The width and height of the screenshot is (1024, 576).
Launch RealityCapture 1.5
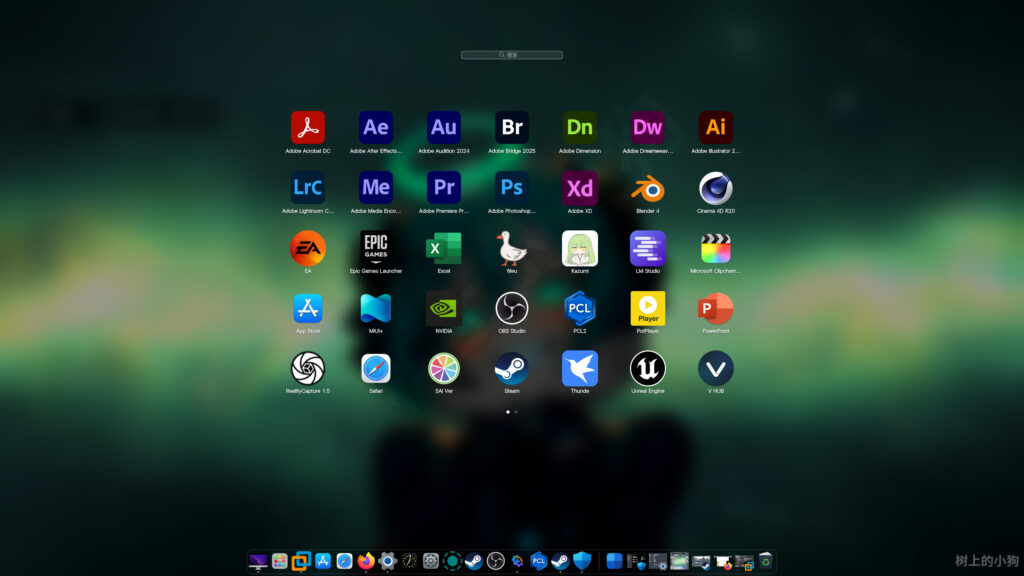click(x=308, y=368)
